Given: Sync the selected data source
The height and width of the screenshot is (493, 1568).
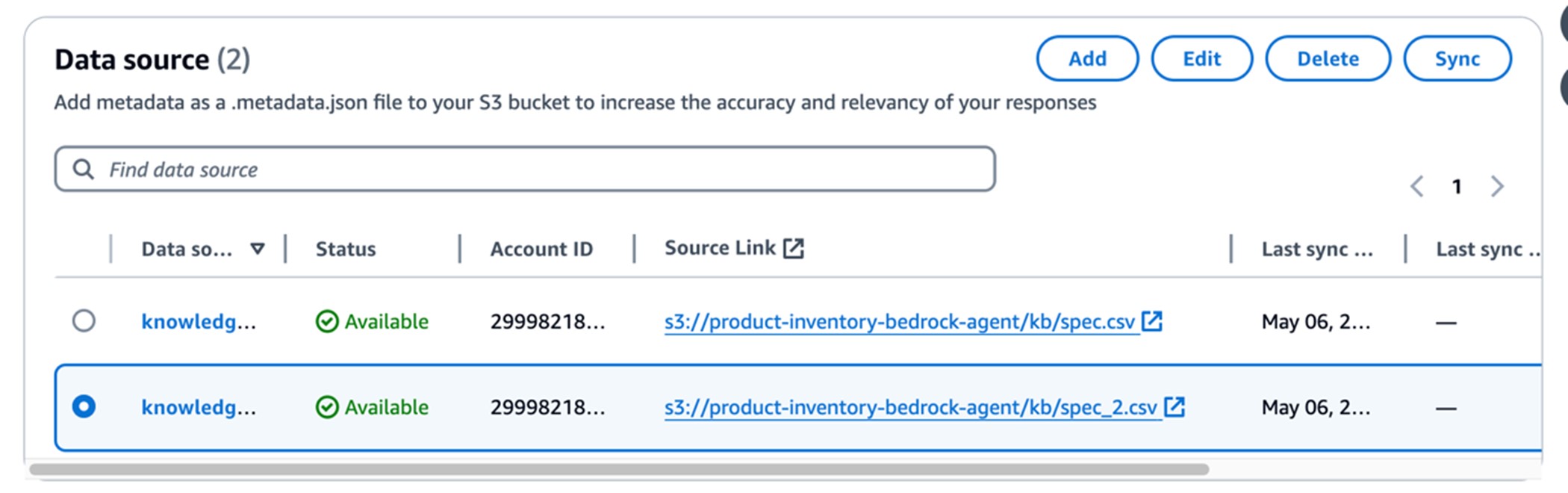Looking at the screenshot, I should coord(1457,58).
